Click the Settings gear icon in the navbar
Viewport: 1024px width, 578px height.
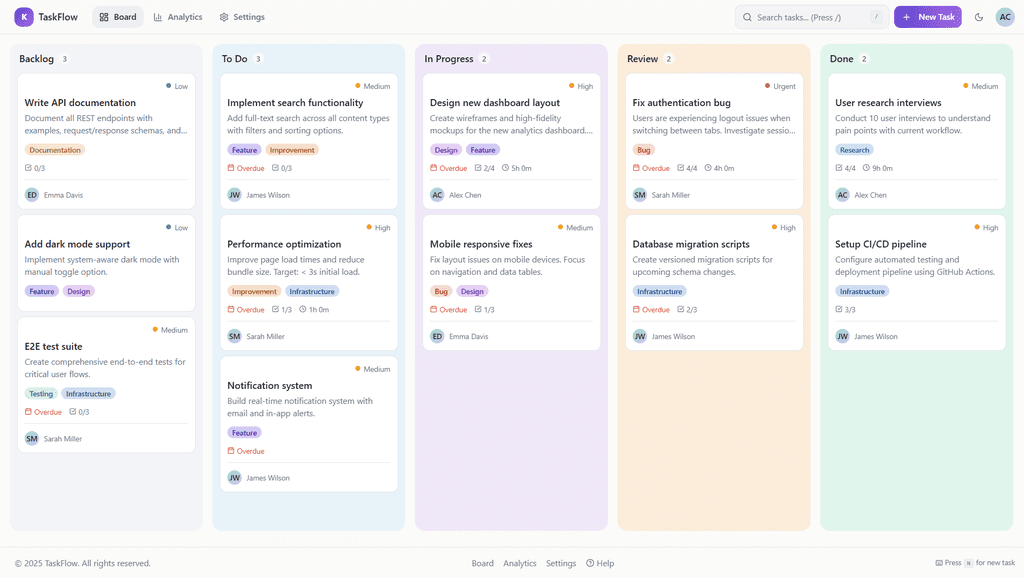pos(224,17)
